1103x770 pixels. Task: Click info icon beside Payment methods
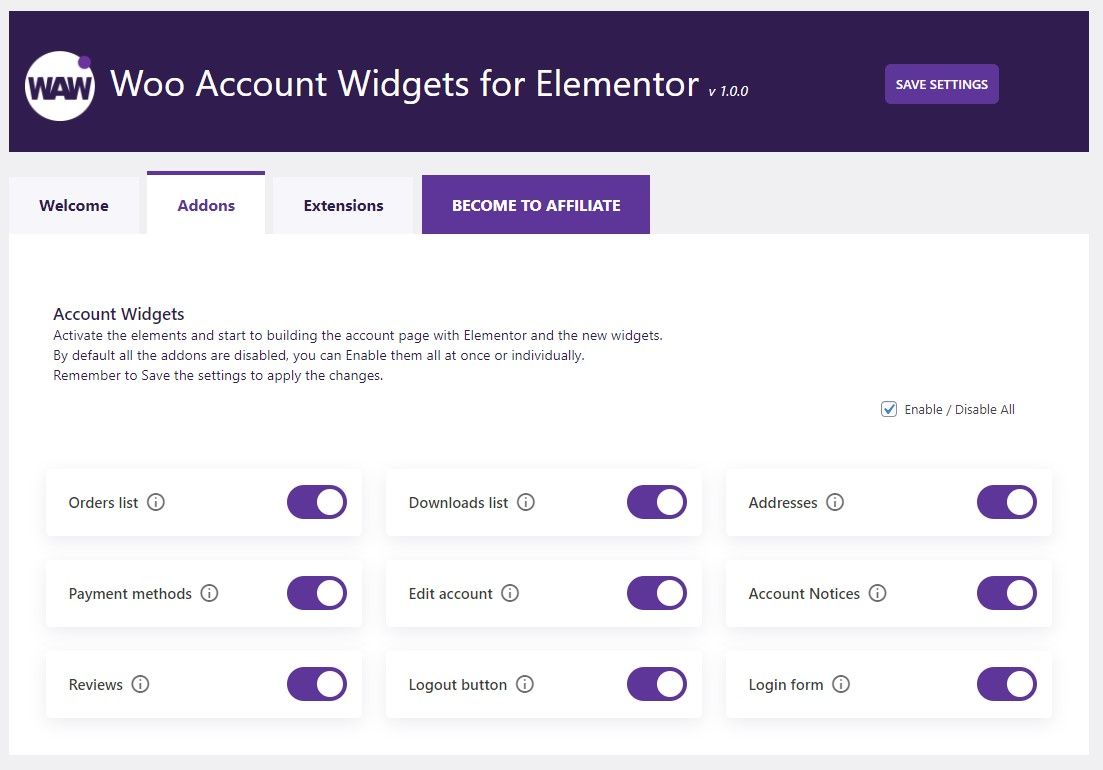209,593
